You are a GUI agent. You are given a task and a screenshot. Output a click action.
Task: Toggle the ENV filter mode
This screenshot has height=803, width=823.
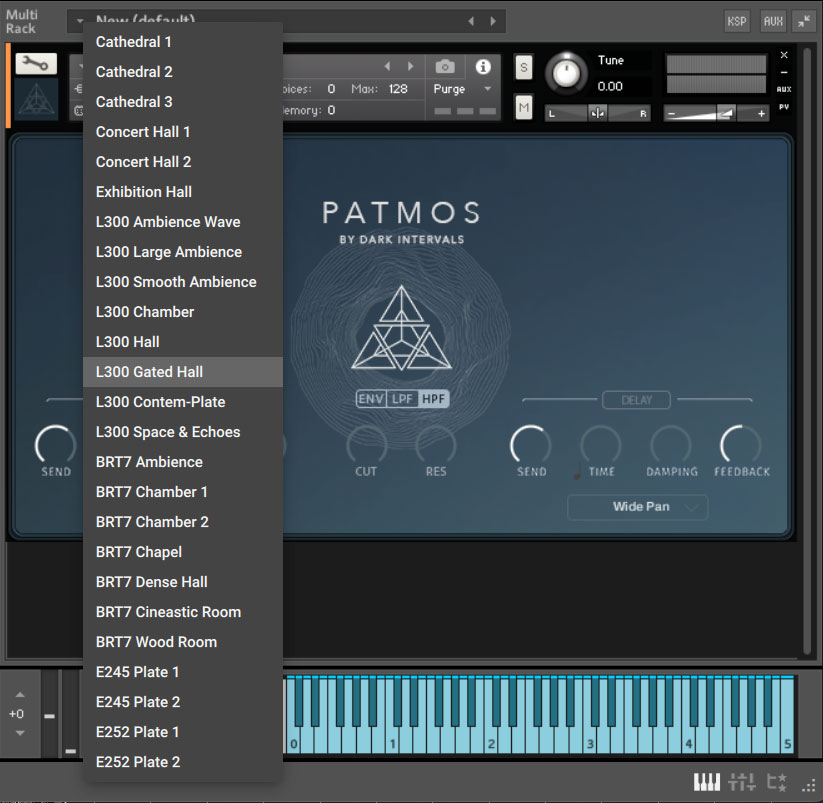coord(371,399)
